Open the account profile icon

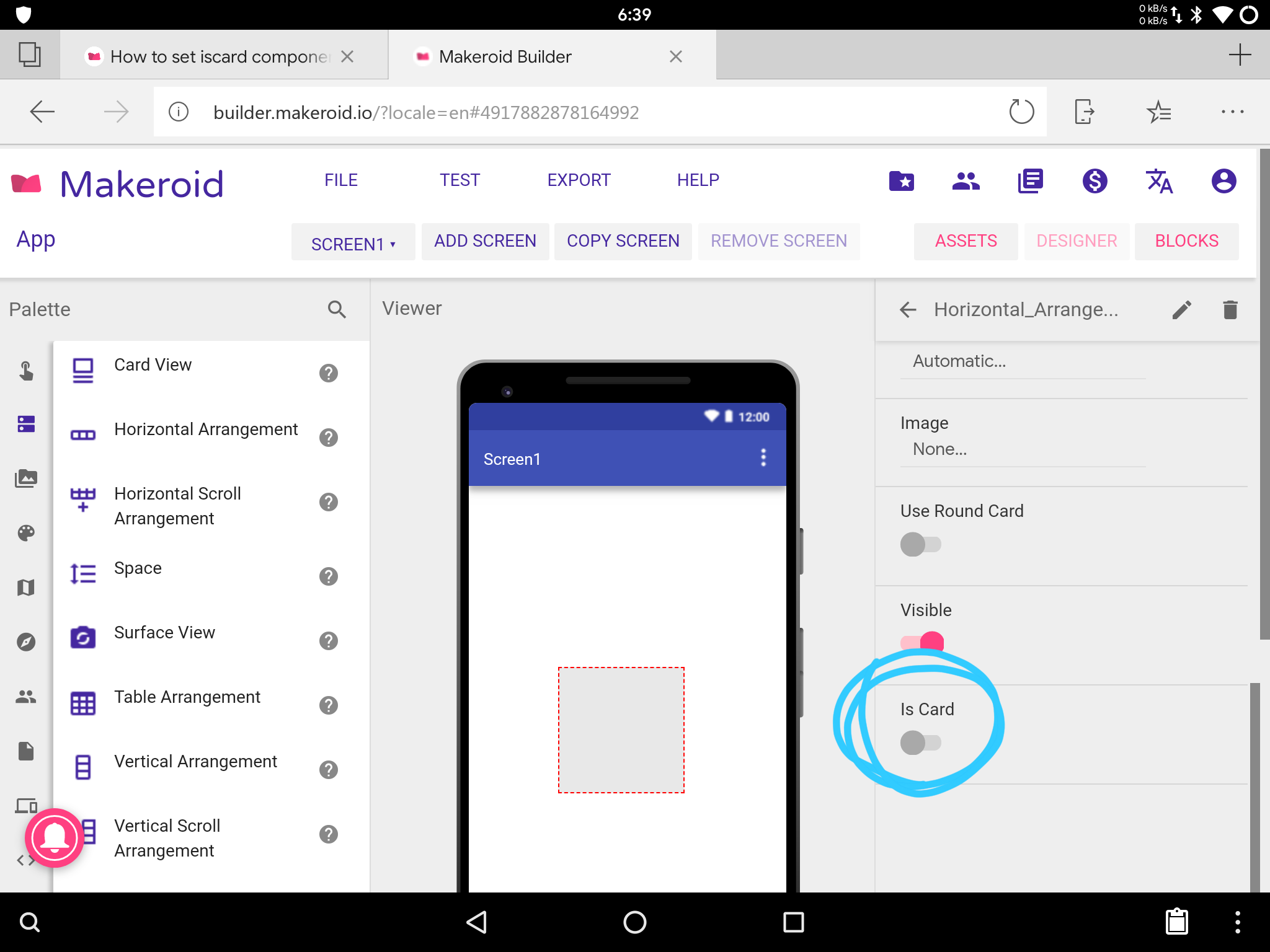click(x=1223, y=181)
